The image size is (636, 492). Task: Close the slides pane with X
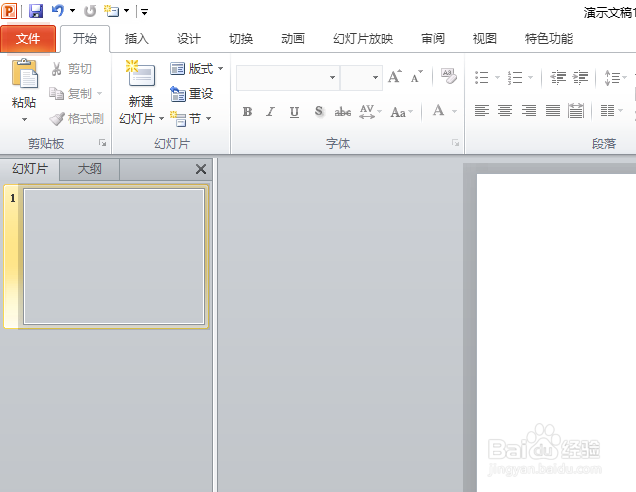[x=201, y=169]
